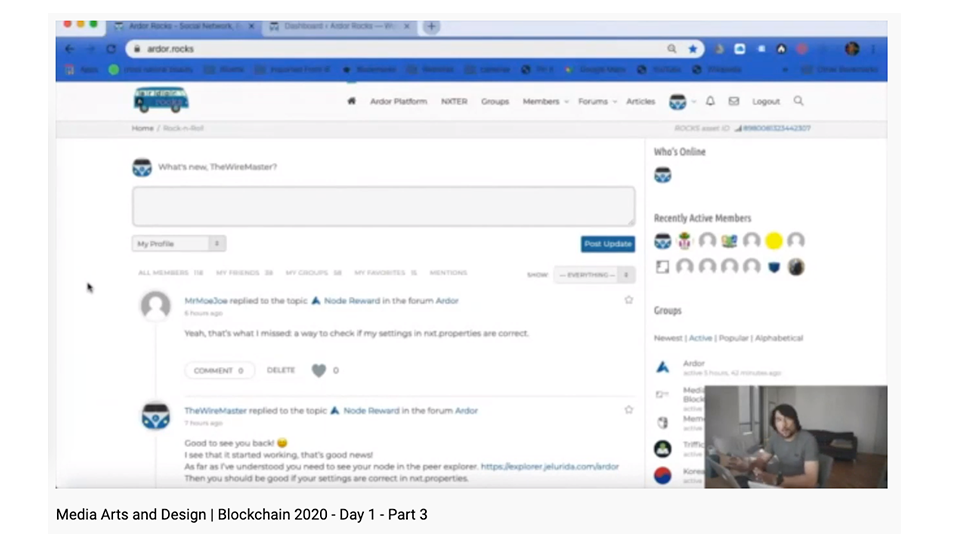
Task: Click the site search magnifier icon
Action: coord(798,100)
